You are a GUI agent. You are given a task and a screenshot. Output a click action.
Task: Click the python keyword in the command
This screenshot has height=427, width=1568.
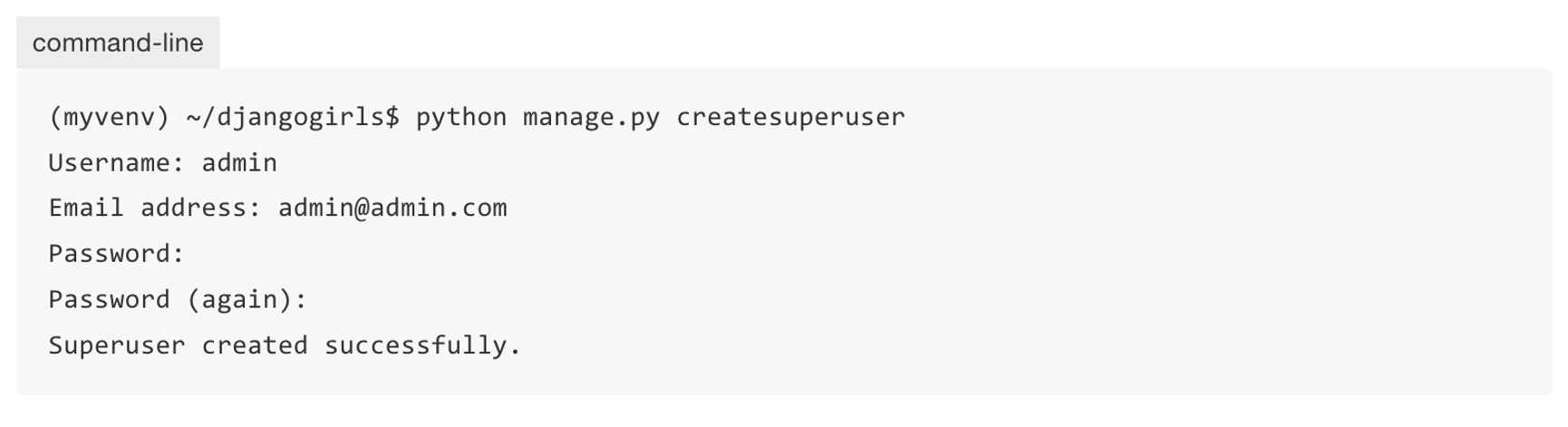pos(461,117)
